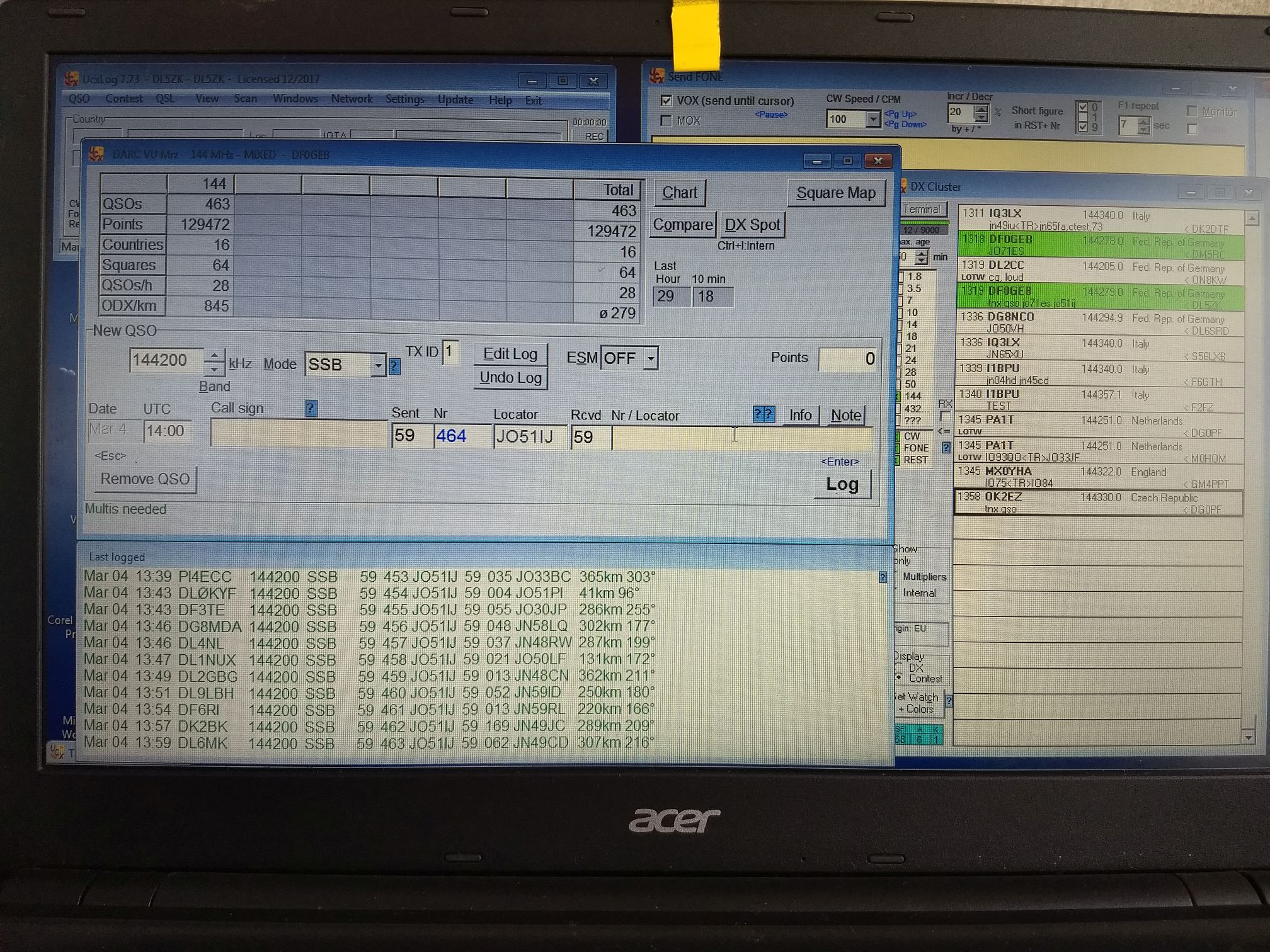The image size is (1270, 952).
Task: Expand the CW Speed 100 dropdown
Action: click(872, 119)
